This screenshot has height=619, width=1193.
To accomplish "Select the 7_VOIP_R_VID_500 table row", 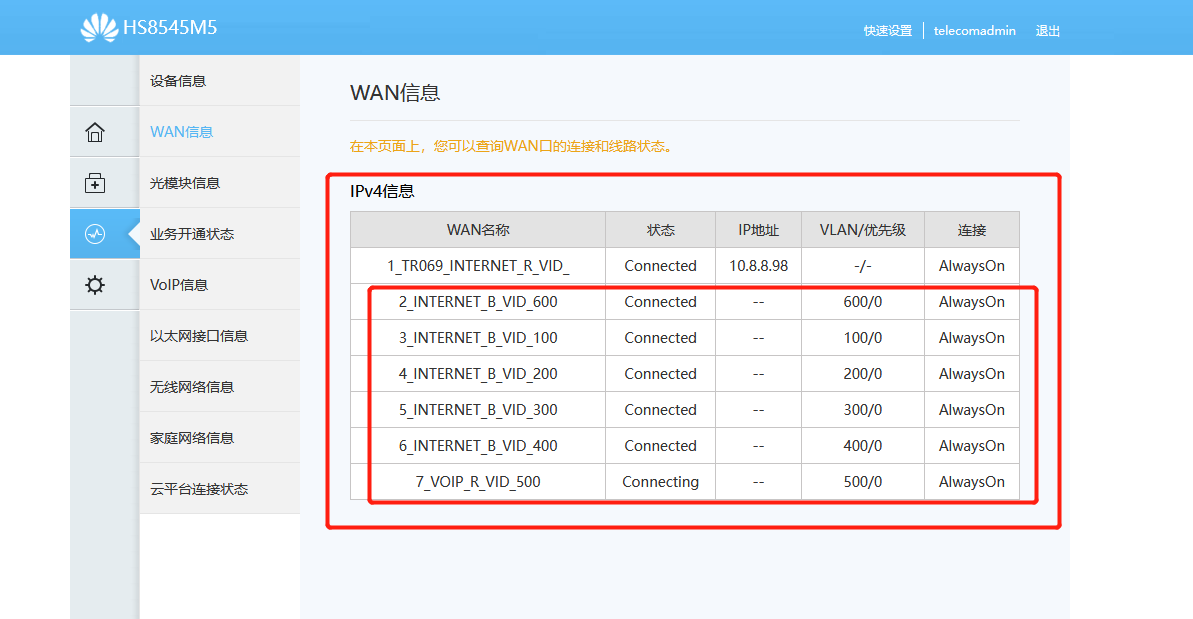I will (x=478, y=482).
